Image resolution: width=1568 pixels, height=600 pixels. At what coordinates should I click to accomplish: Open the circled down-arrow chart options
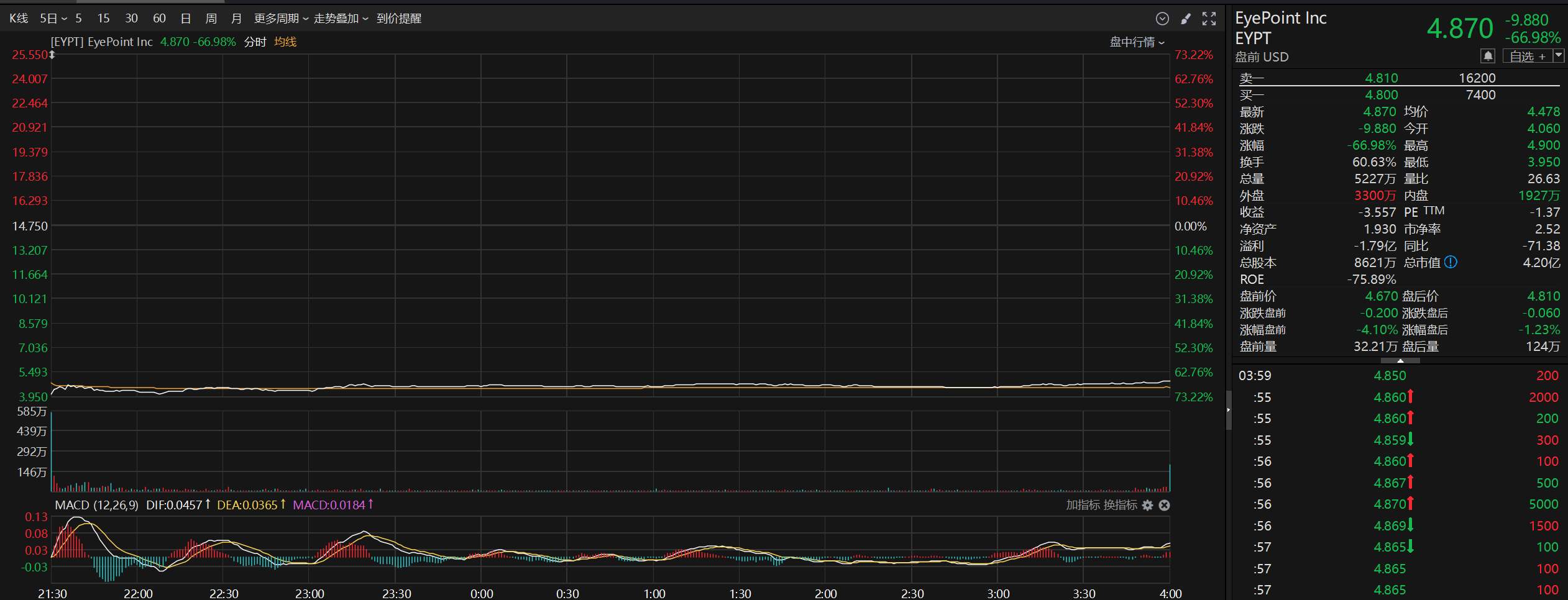click(x=1162, y=19)
